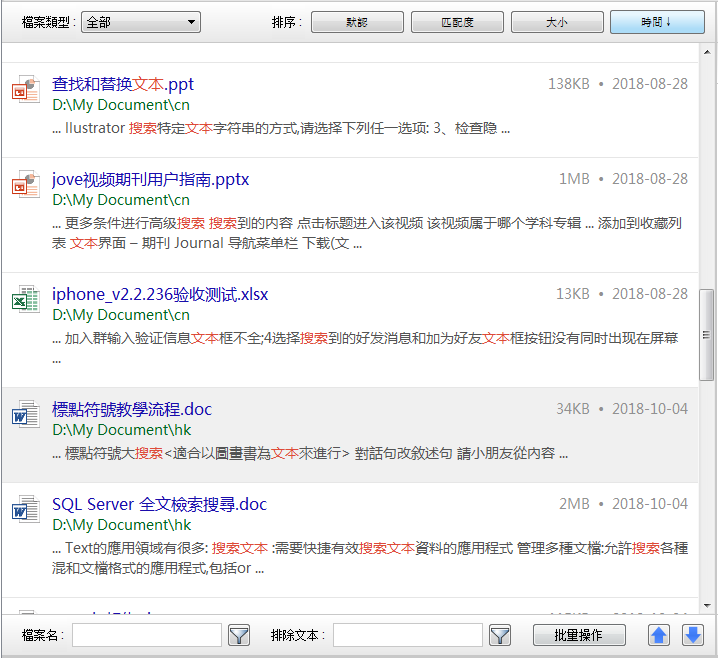The image size is (718, 658).
Task: Jump to next result with down arrow
Action: tap(693, 635)
